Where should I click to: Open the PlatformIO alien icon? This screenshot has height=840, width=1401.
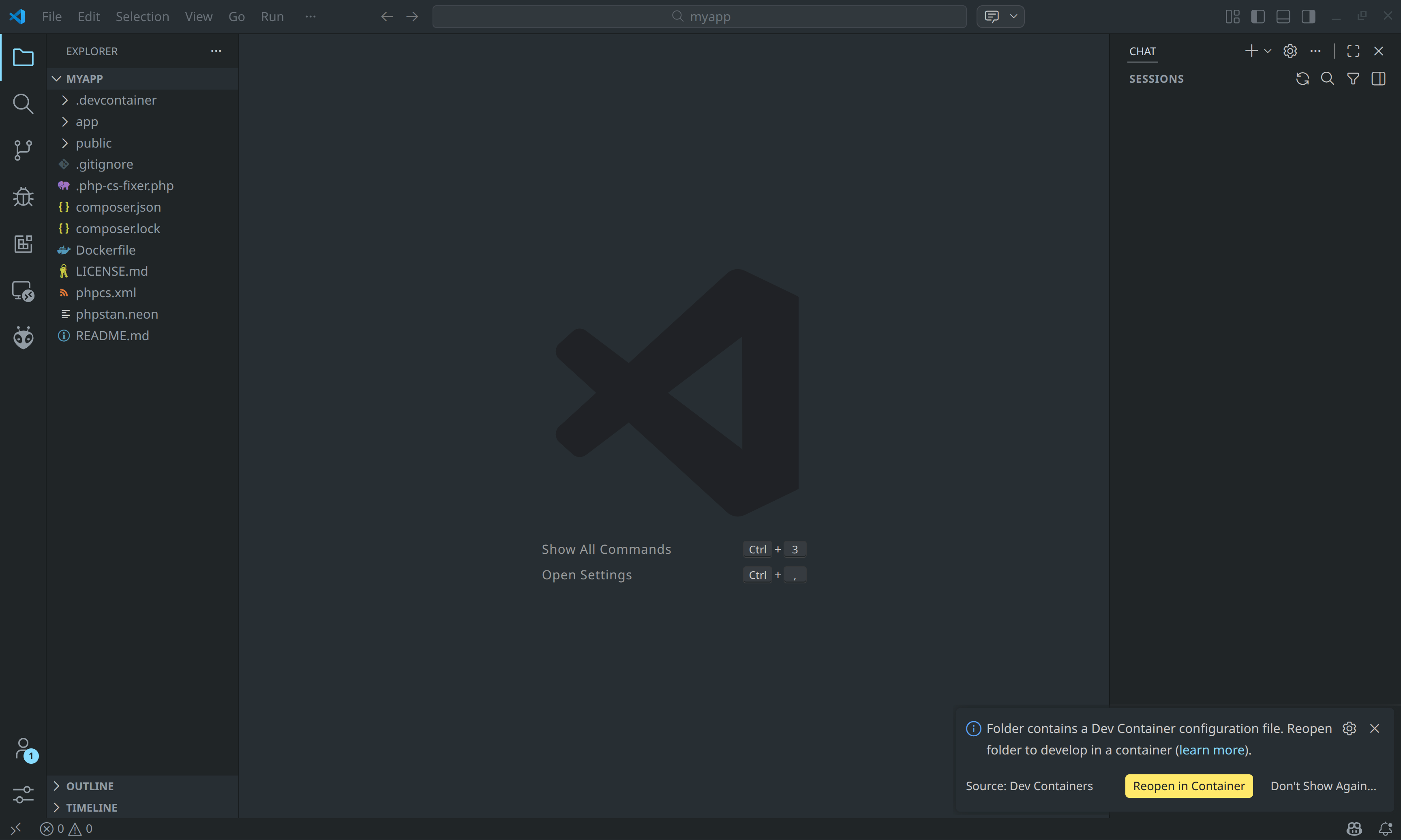click(23, 338)
